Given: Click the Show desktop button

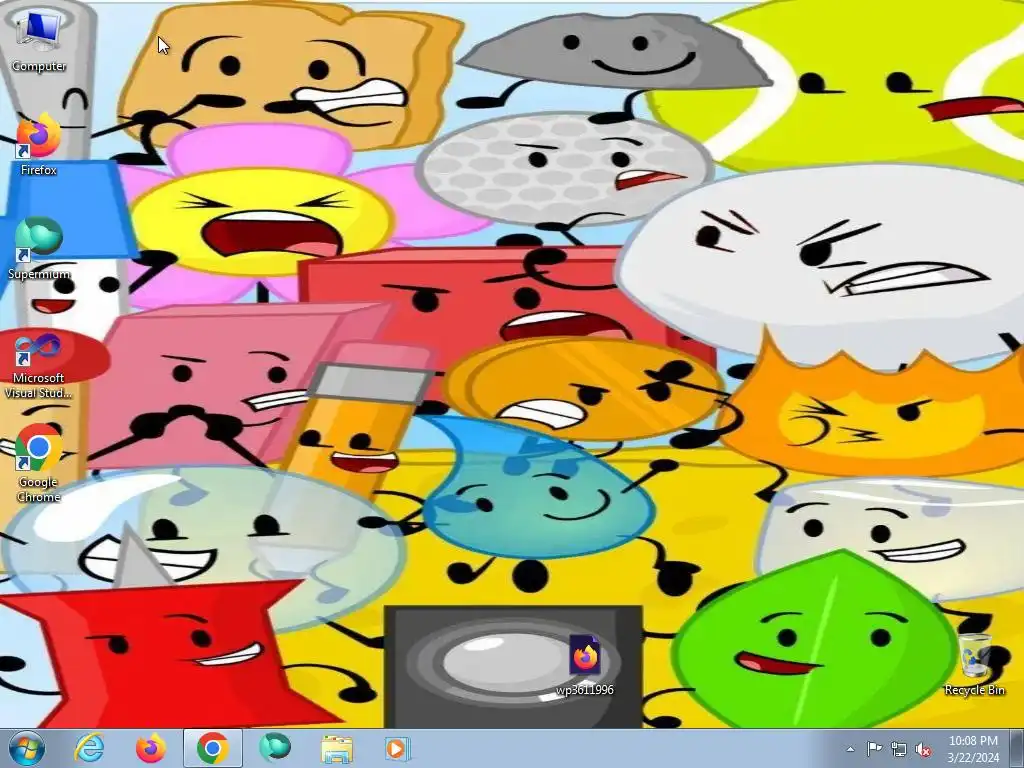Looking at the screenshot, I should (x=1017, y=749).
